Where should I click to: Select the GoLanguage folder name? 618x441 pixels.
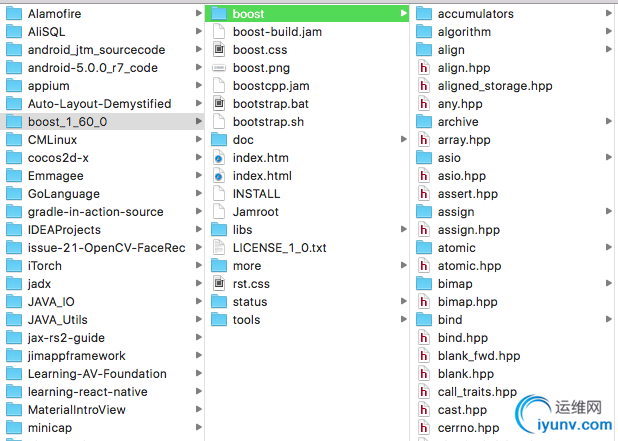tap(64, 194)
